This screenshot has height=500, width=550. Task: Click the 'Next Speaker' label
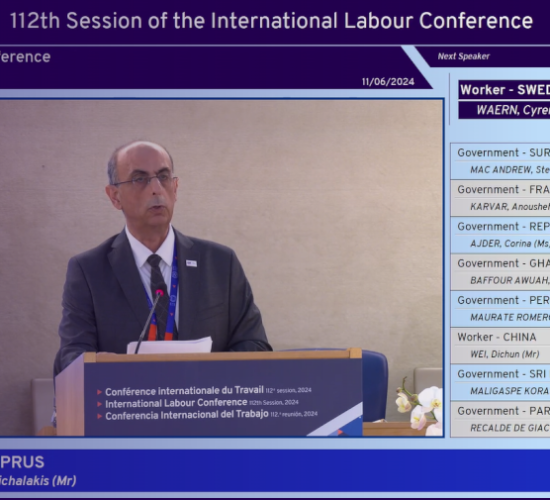point(463,56)
